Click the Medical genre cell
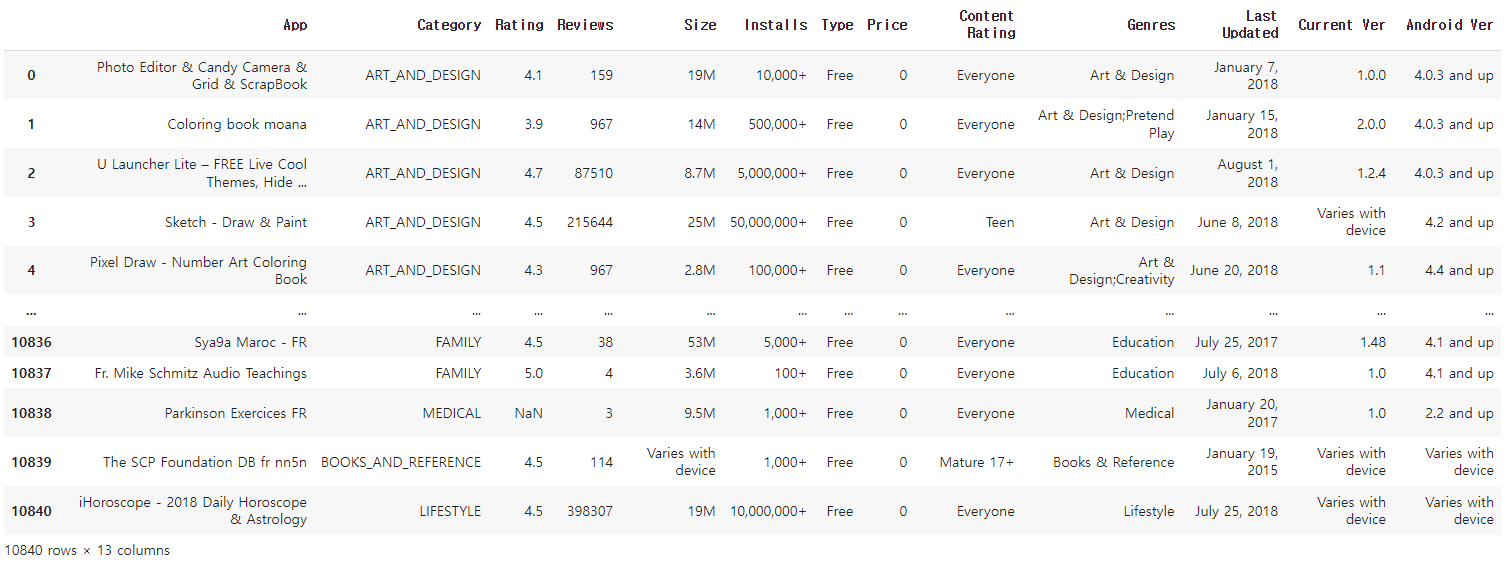1506x565 pixels. pos(1150,413)
